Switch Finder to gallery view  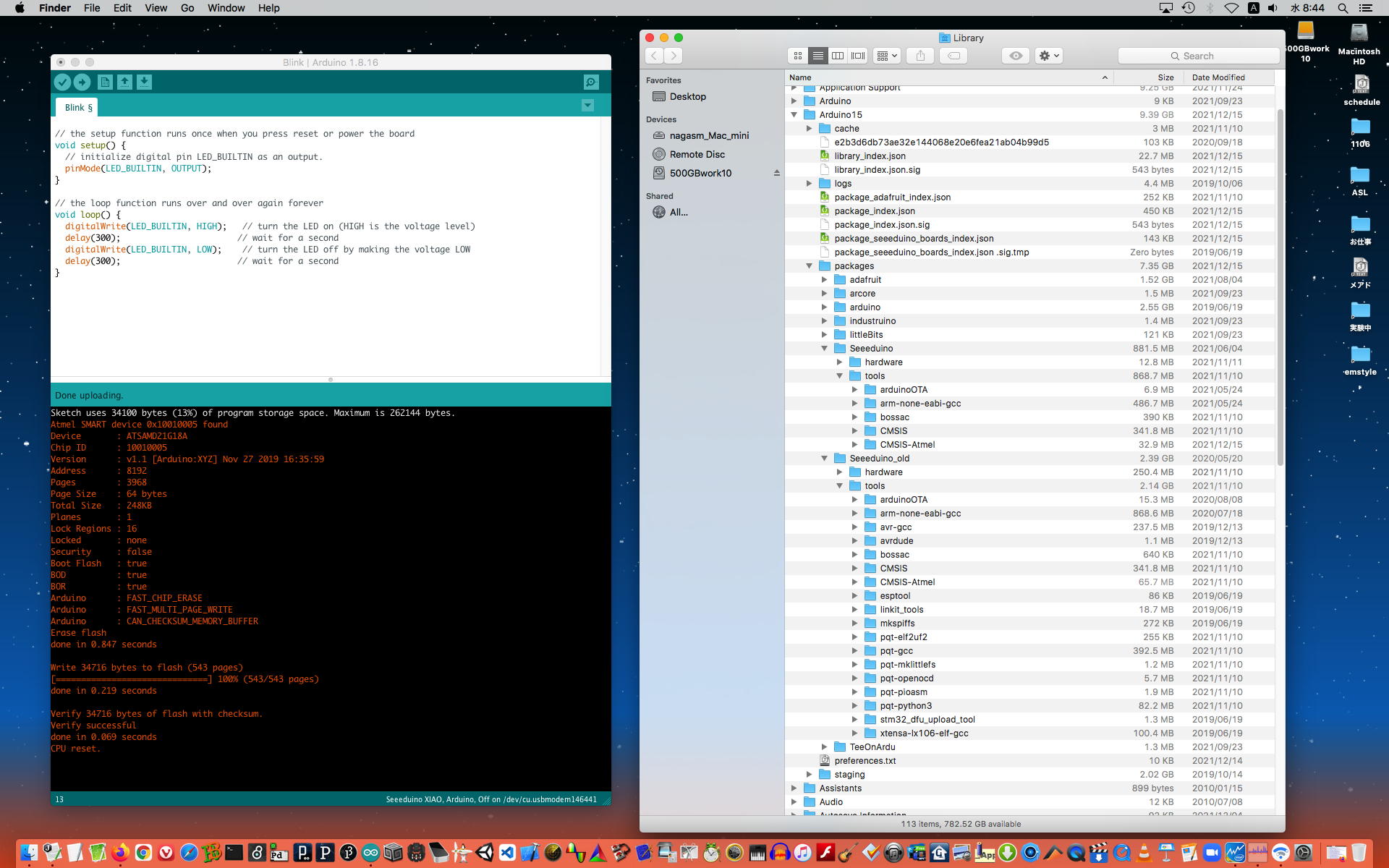click(858, 56)
